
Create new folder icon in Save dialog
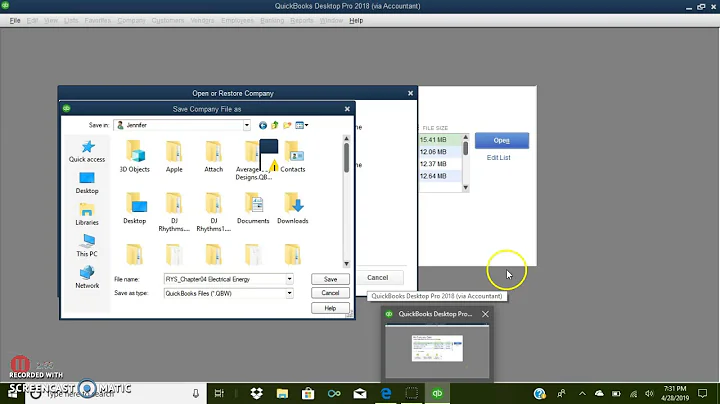[x=287, y=125]
